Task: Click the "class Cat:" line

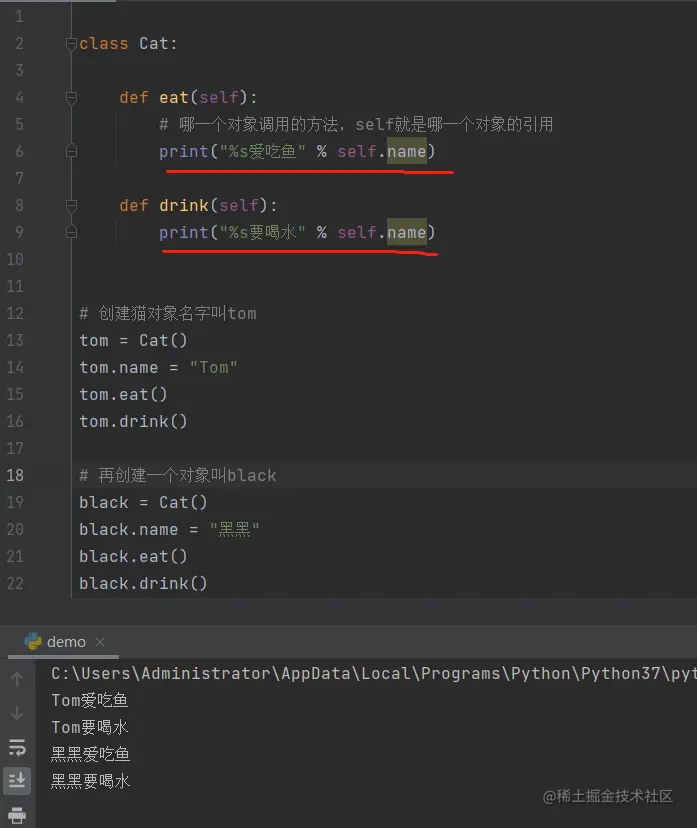Action: (x=128, y=43)
